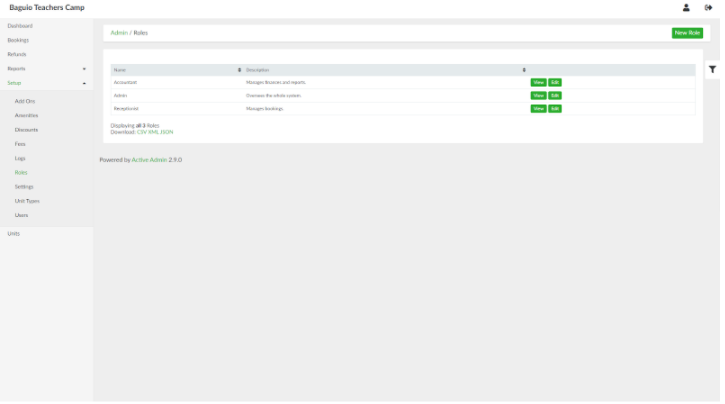The width and height of the screenshot is (725, 404).
Task: Open Unit Types under Setup
Action: [27, 201]
